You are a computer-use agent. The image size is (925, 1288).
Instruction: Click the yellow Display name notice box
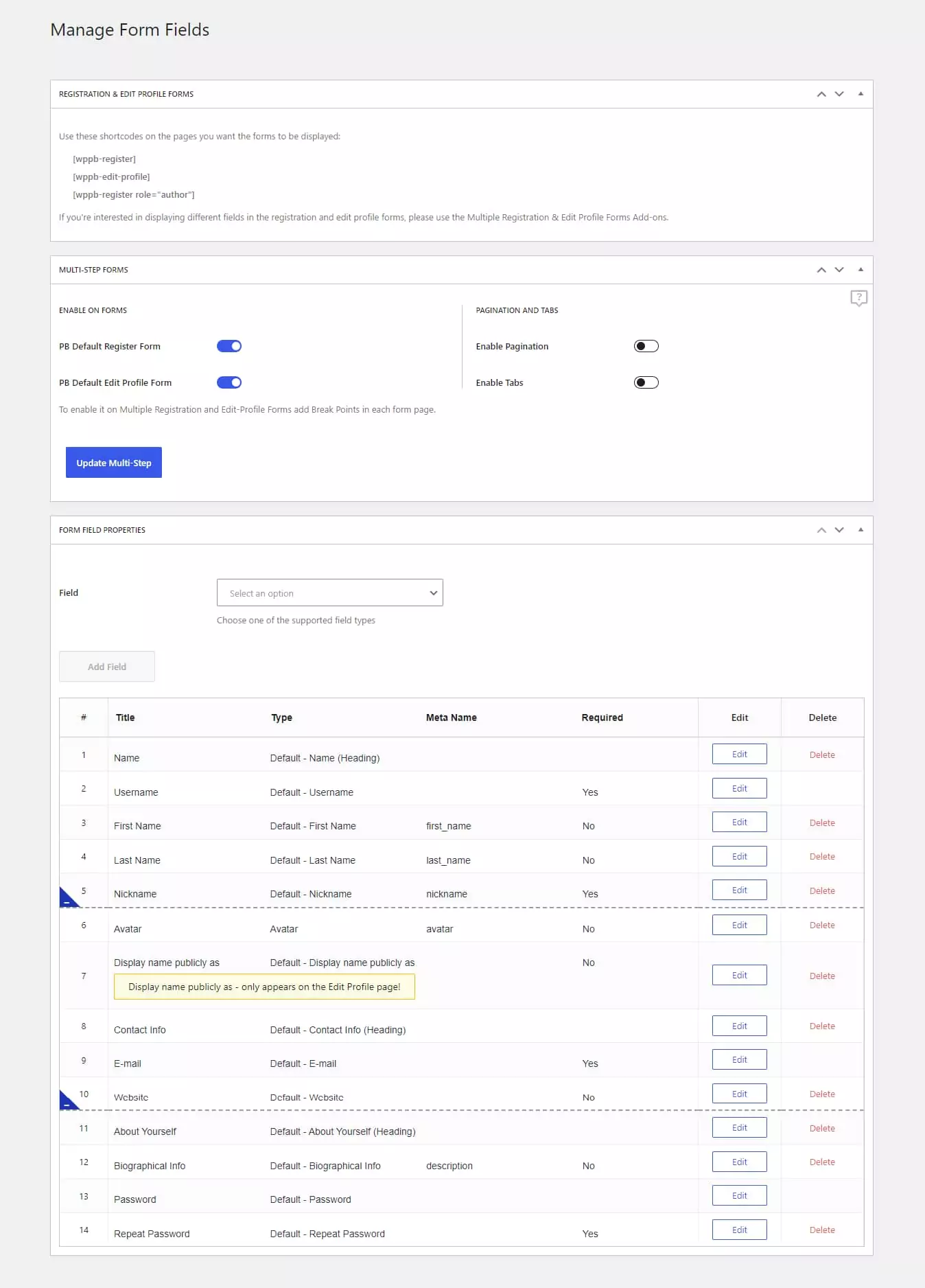(x=264, y=987)
